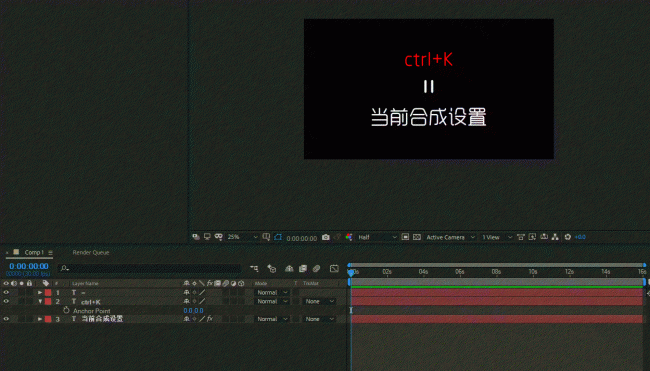
Task: Click the viewer Timeline icon
Action: pos(544,237)
